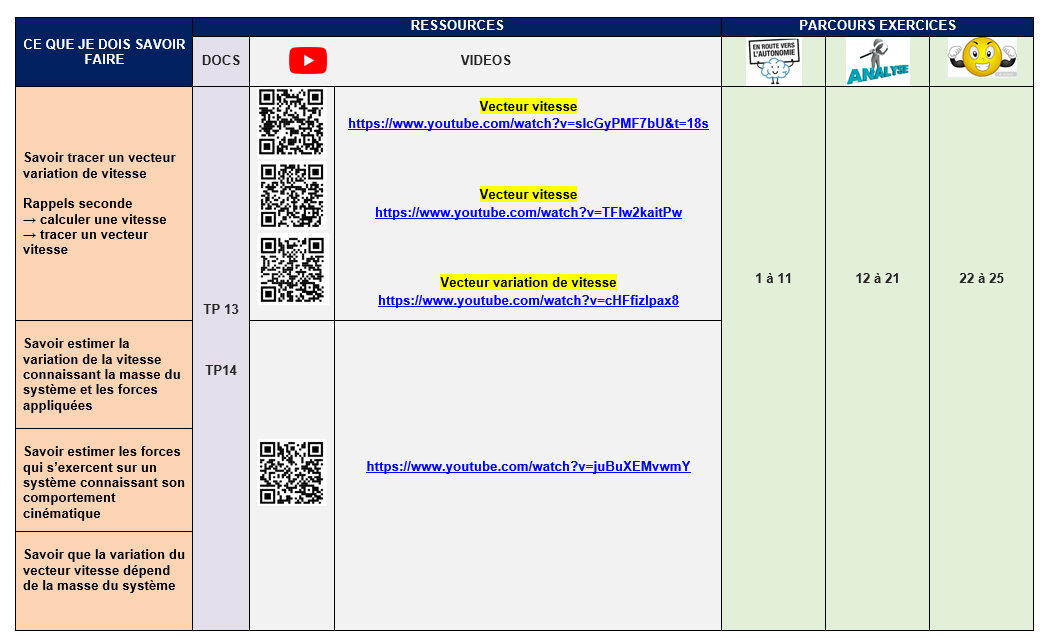Click the first QR code at top
This screenshot has width=1050, height=638.
[291, 121]
